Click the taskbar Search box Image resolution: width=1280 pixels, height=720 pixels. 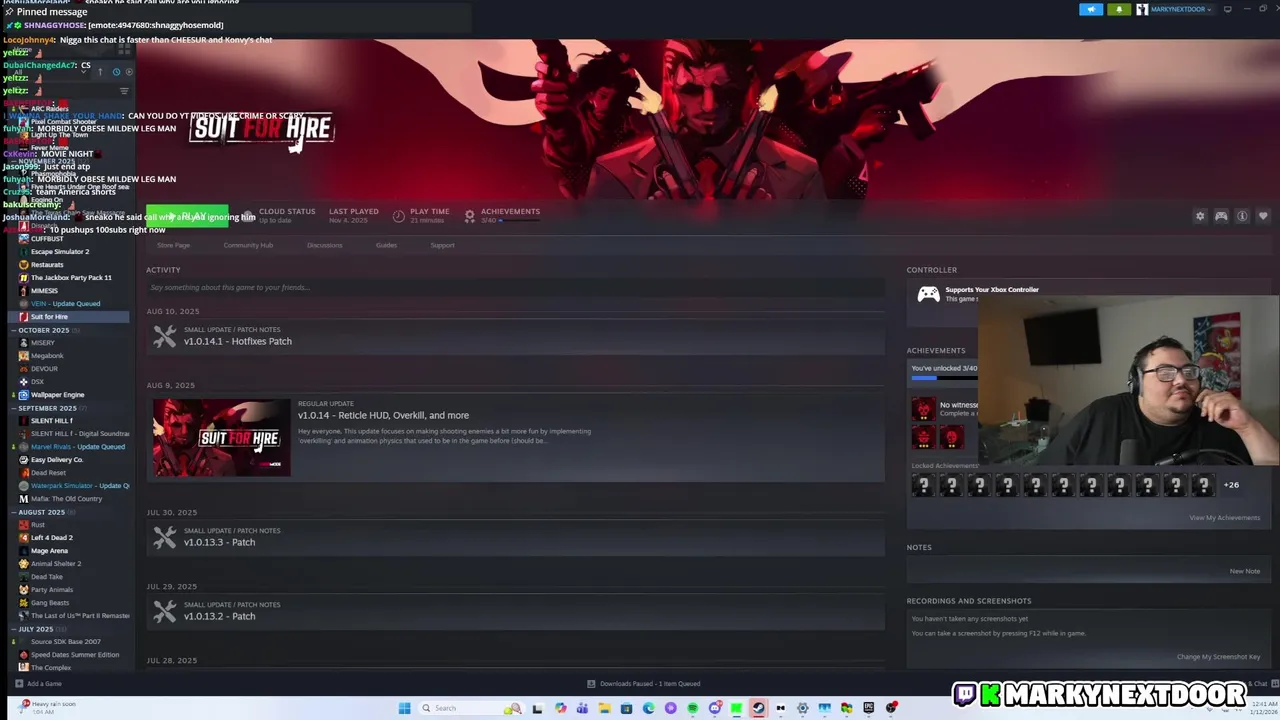(472, 708)
